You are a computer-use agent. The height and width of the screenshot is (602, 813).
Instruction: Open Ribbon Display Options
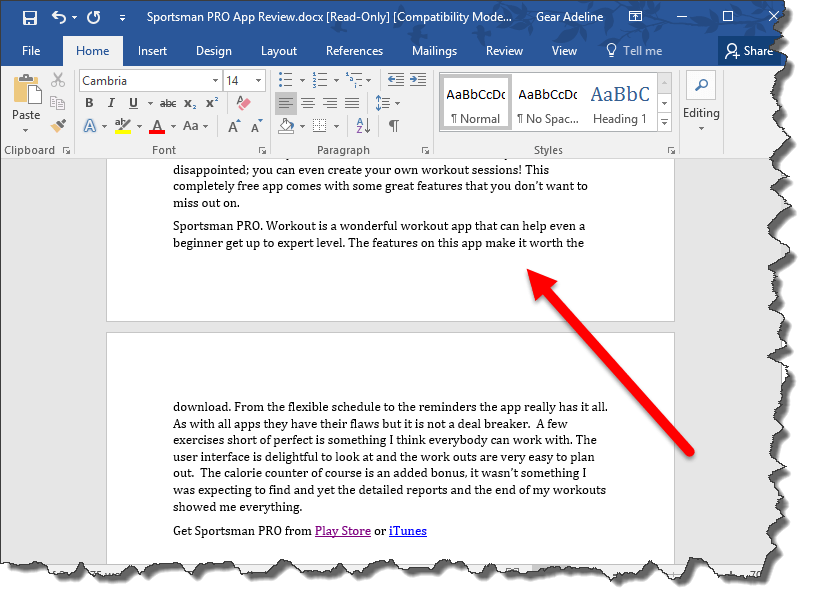(635, 17)
